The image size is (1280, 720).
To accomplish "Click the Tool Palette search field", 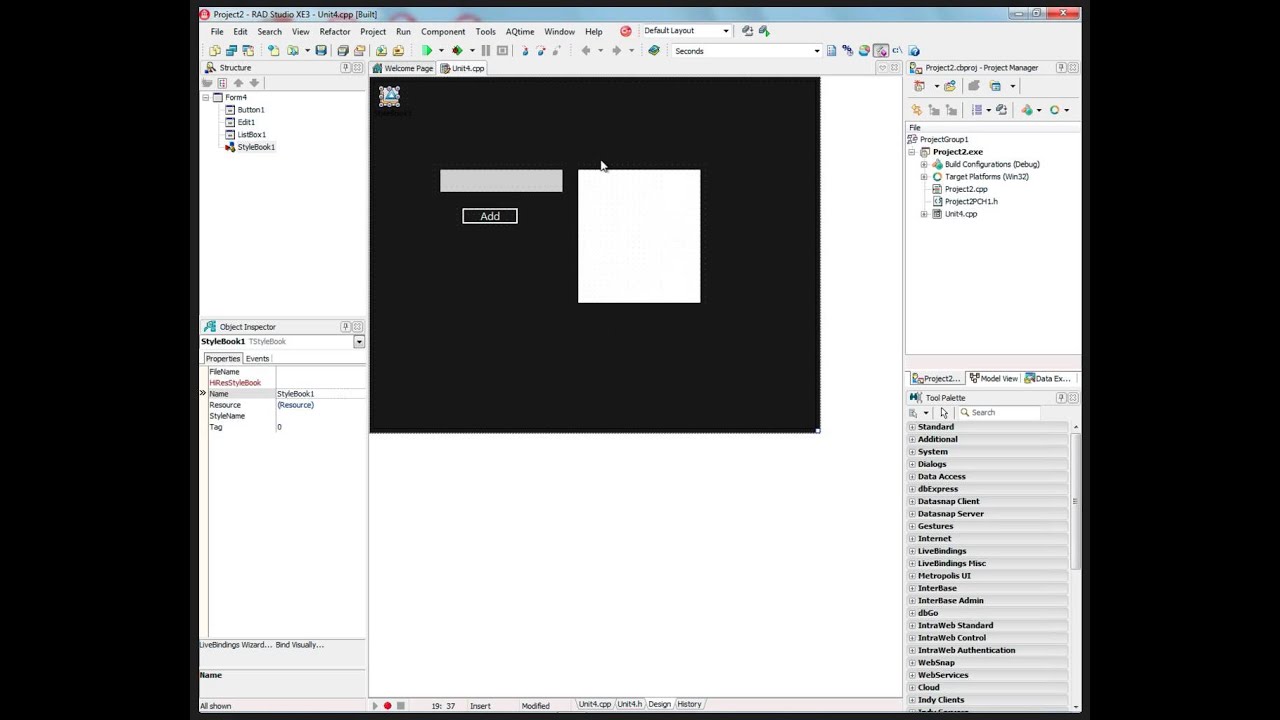I will [x=998, y=412].
